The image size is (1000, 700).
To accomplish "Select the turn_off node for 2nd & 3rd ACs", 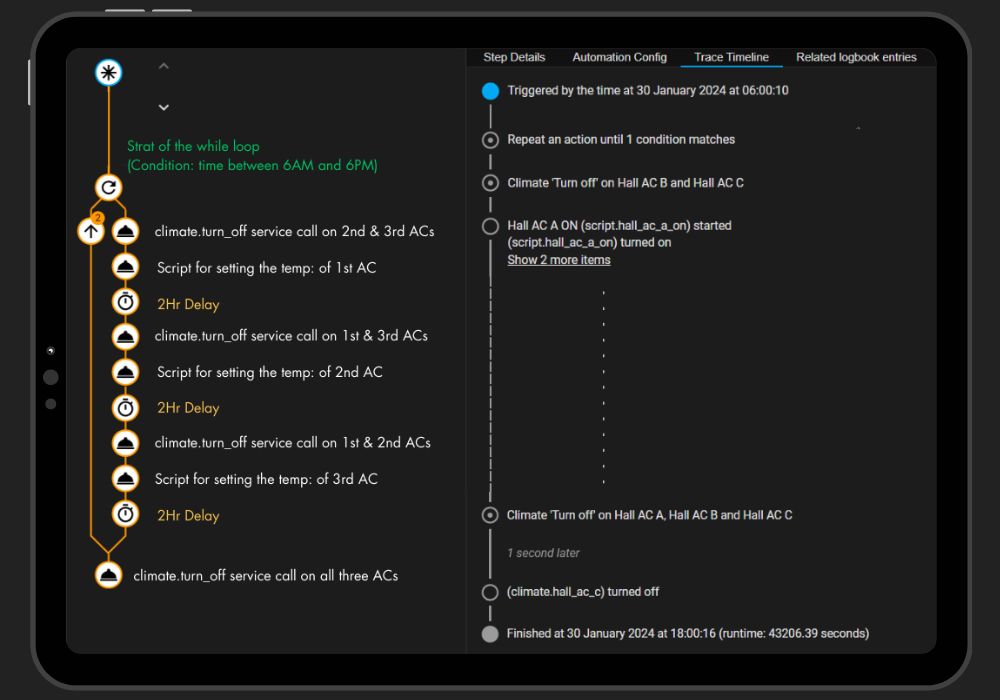I will pyautogui.click(x=125, y=231).
